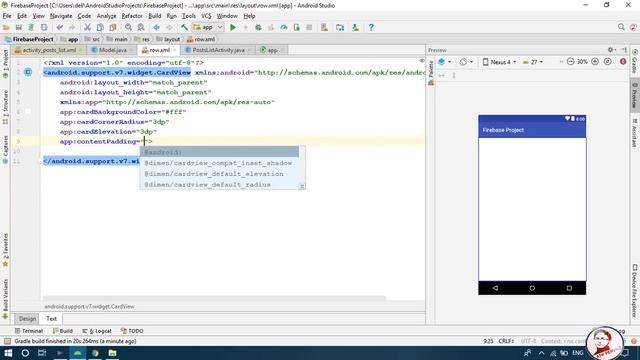The image size is (640, 360).
Task: Open the Gradle side tool window
Action: pyautogui.click(x=635, y=61)
